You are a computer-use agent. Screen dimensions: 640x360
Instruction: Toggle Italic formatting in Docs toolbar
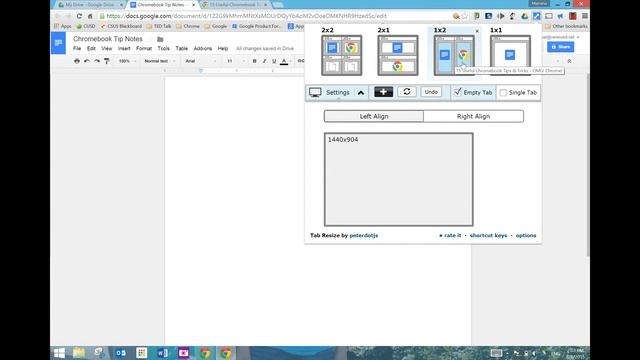264,61
